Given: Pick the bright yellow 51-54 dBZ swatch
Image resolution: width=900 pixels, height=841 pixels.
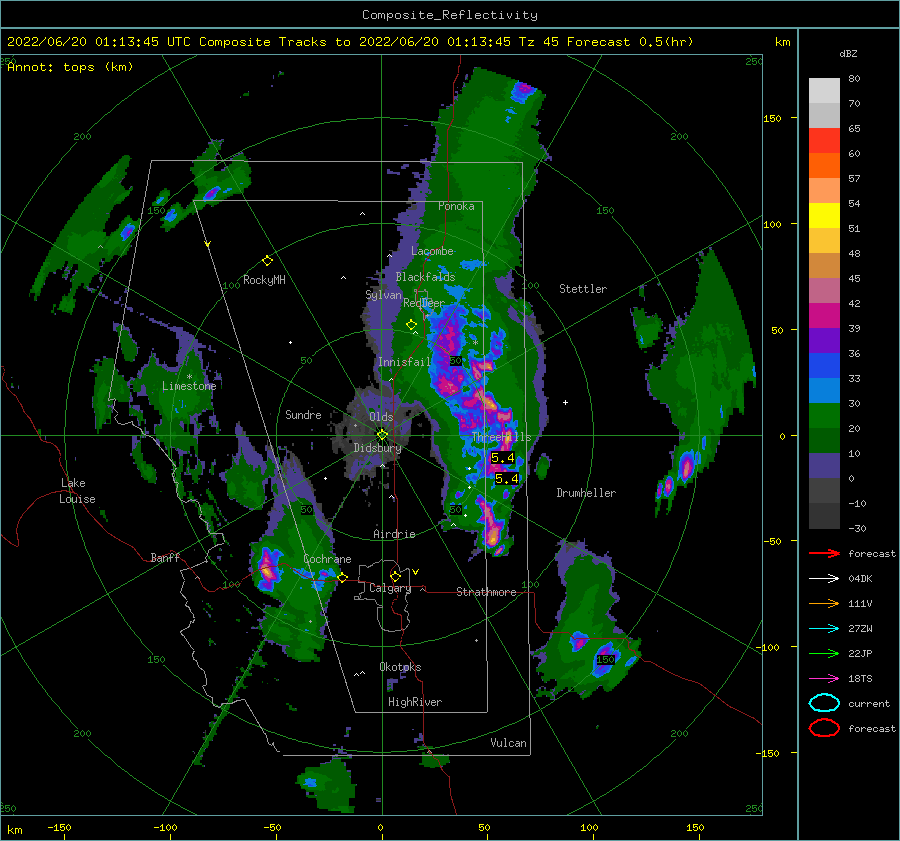Looking at the screenshot, I should point(824,216).
